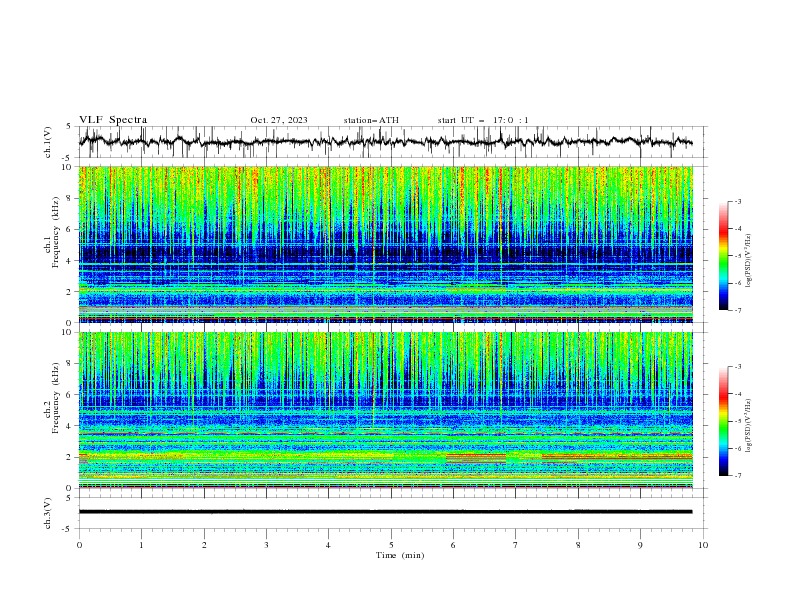Click the ch.3 flat black voltage trace
This screenshot has width=792, height=612.
pyautogui.click(x=385, y=512)
